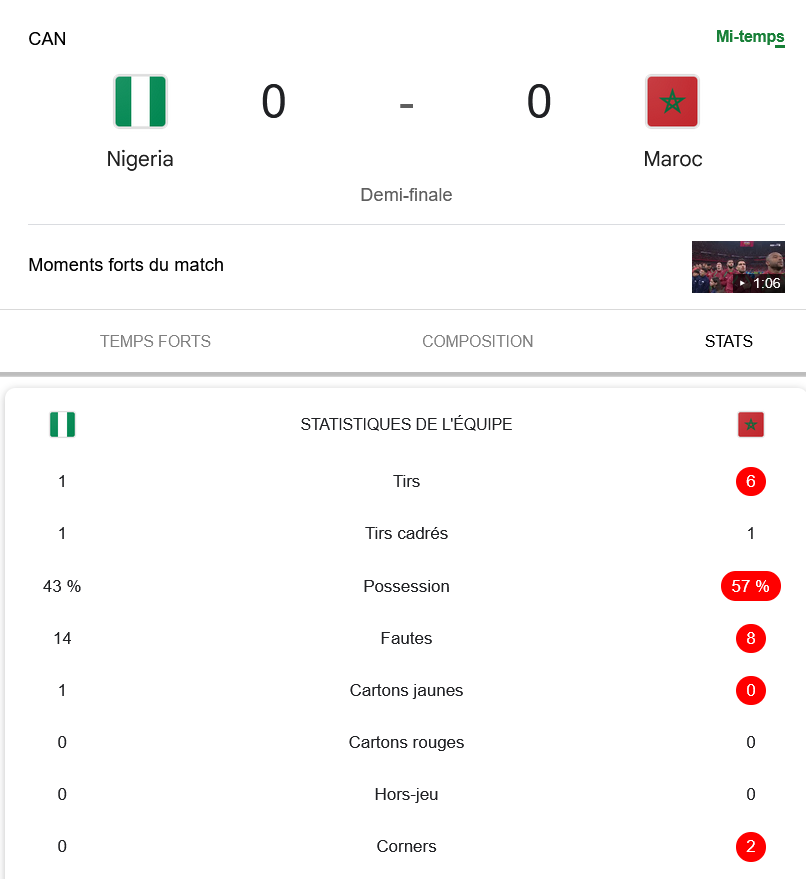Select the STATS tab

coord(728,341)
